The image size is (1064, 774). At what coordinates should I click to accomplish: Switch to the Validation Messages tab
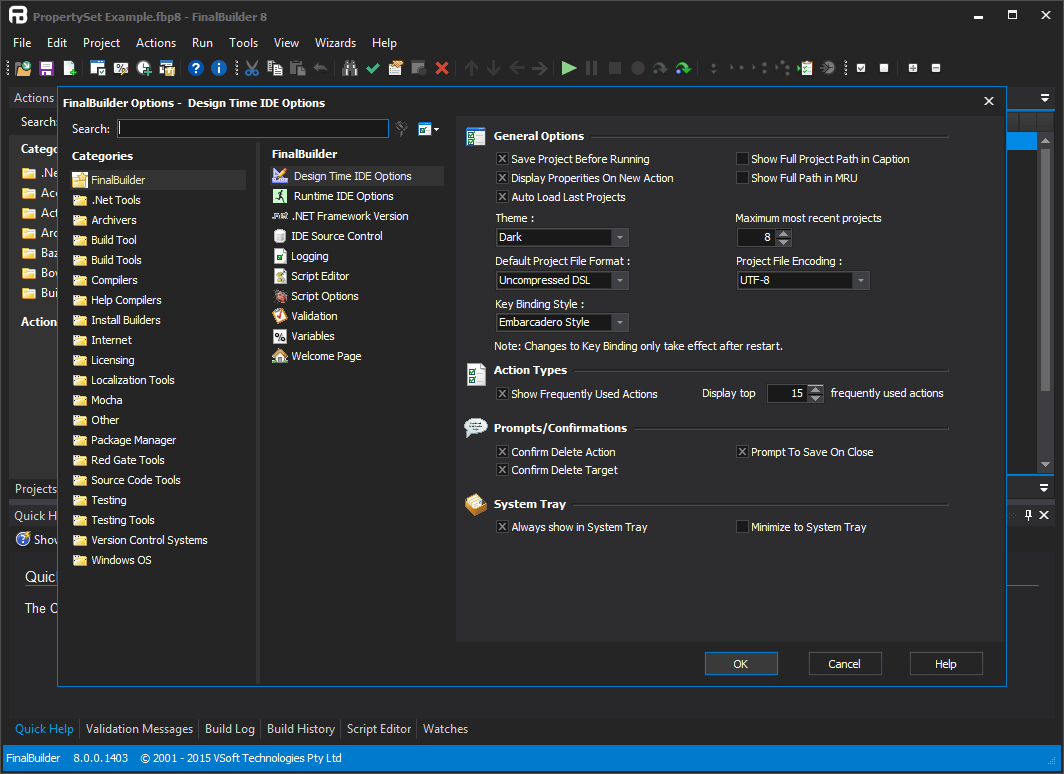point(139,729)
